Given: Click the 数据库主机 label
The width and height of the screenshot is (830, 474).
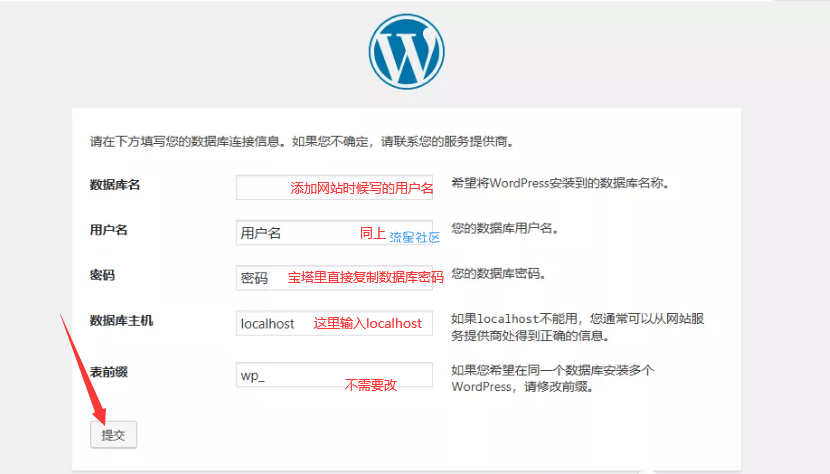Looking at the screenshot, I should coord(121,320).
